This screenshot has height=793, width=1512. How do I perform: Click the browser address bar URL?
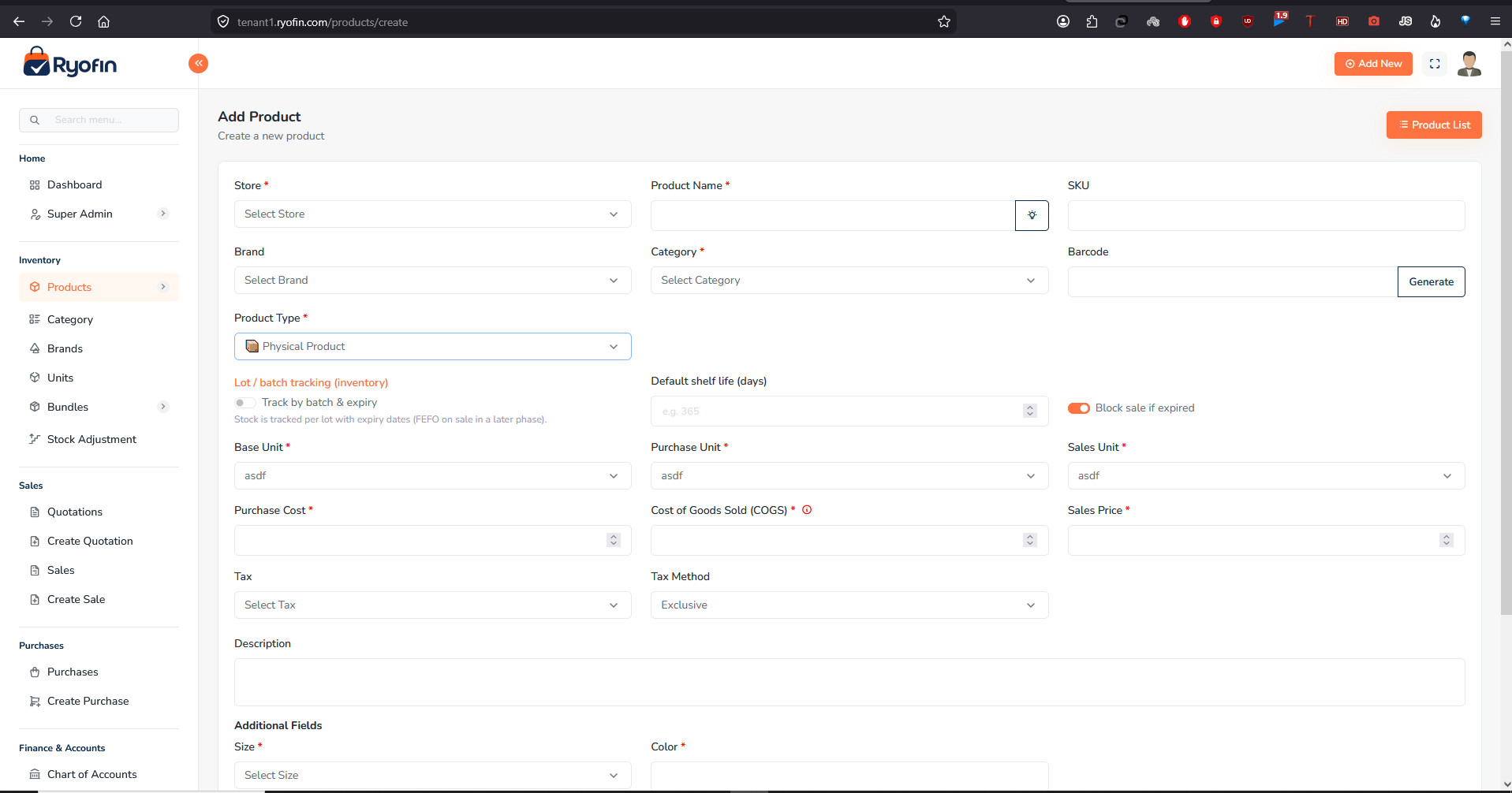323,22
